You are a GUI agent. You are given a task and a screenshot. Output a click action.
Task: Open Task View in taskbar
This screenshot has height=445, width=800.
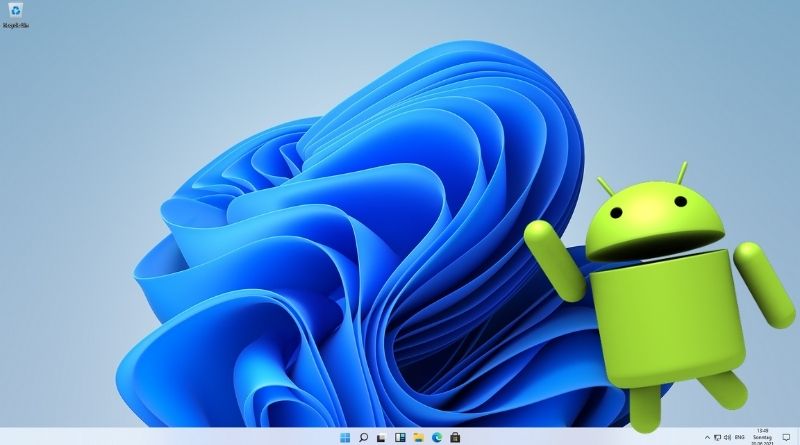point(381,438)
